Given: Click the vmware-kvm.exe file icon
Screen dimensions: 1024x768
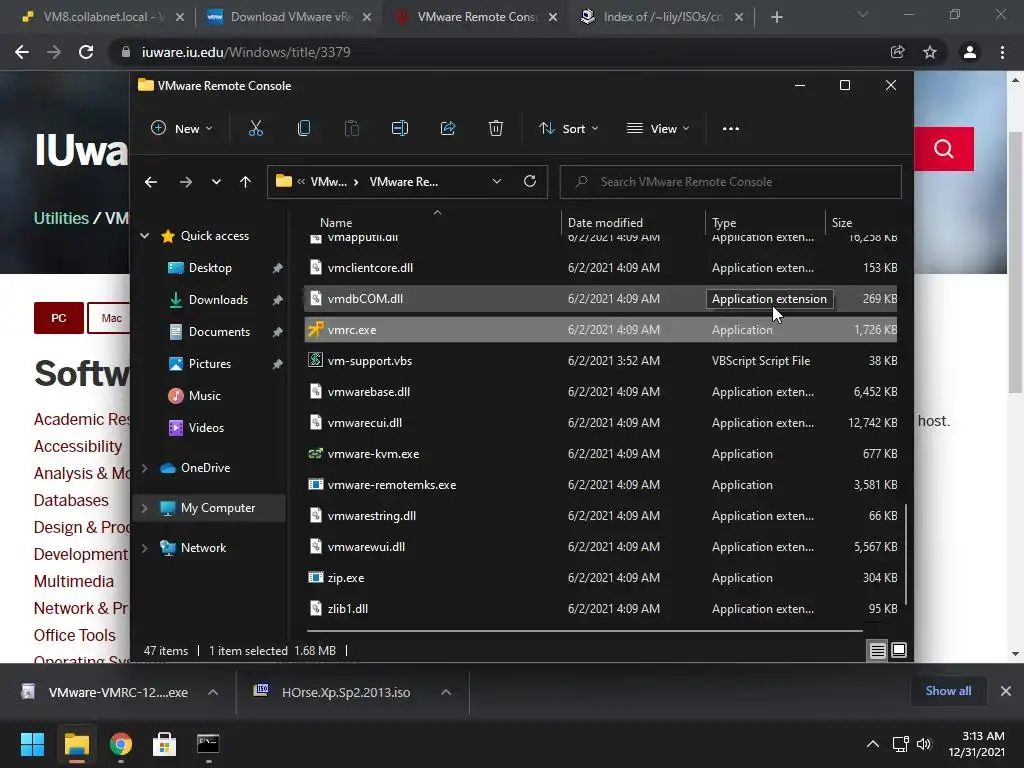Looking at the screenshot, I should (315, 453).
